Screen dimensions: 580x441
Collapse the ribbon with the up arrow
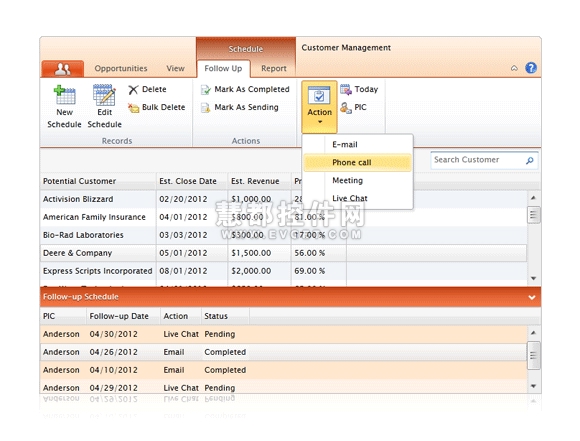(514, 68)
